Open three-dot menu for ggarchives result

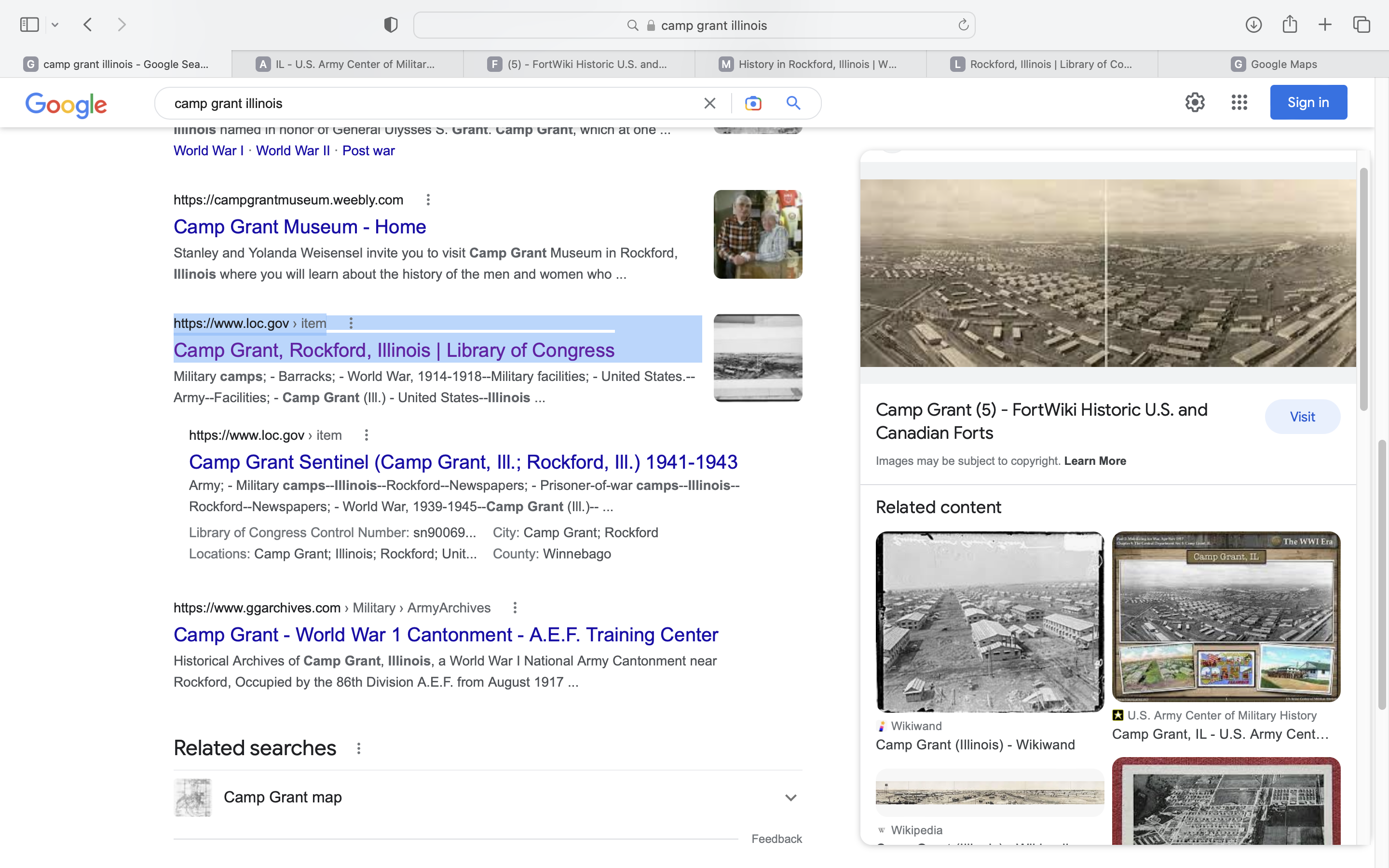515,608
